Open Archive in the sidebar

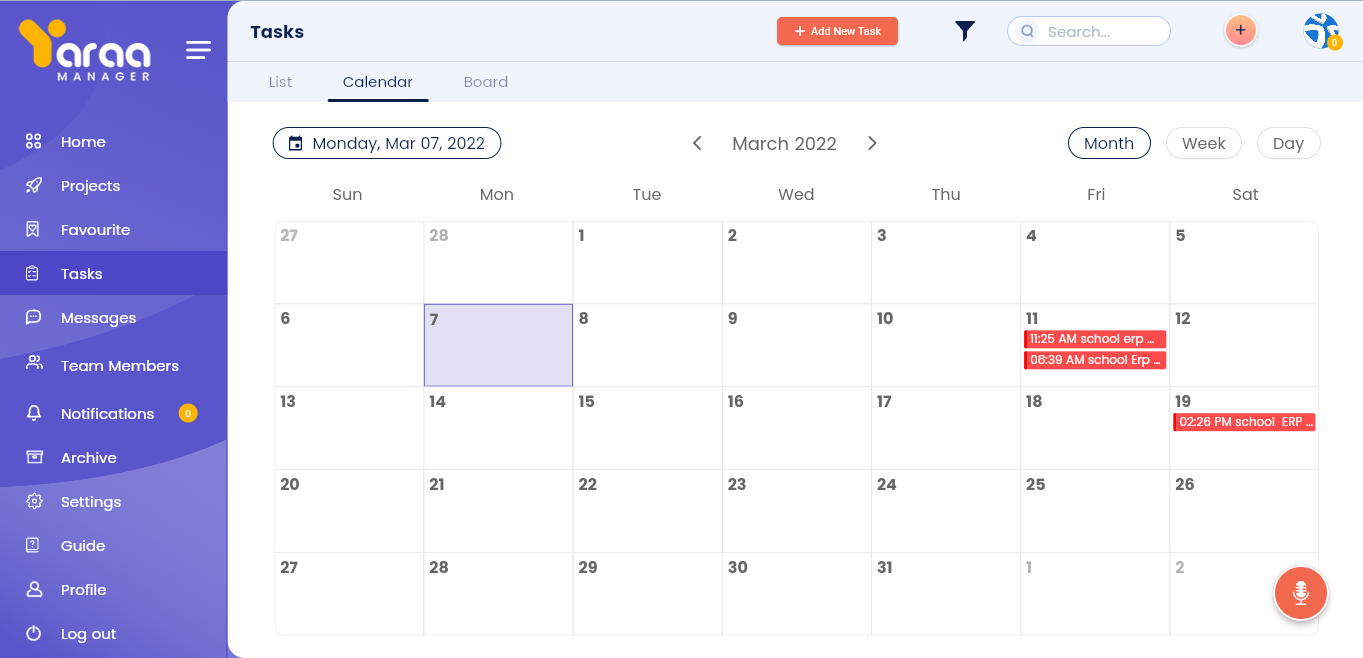tap(88, 458)
